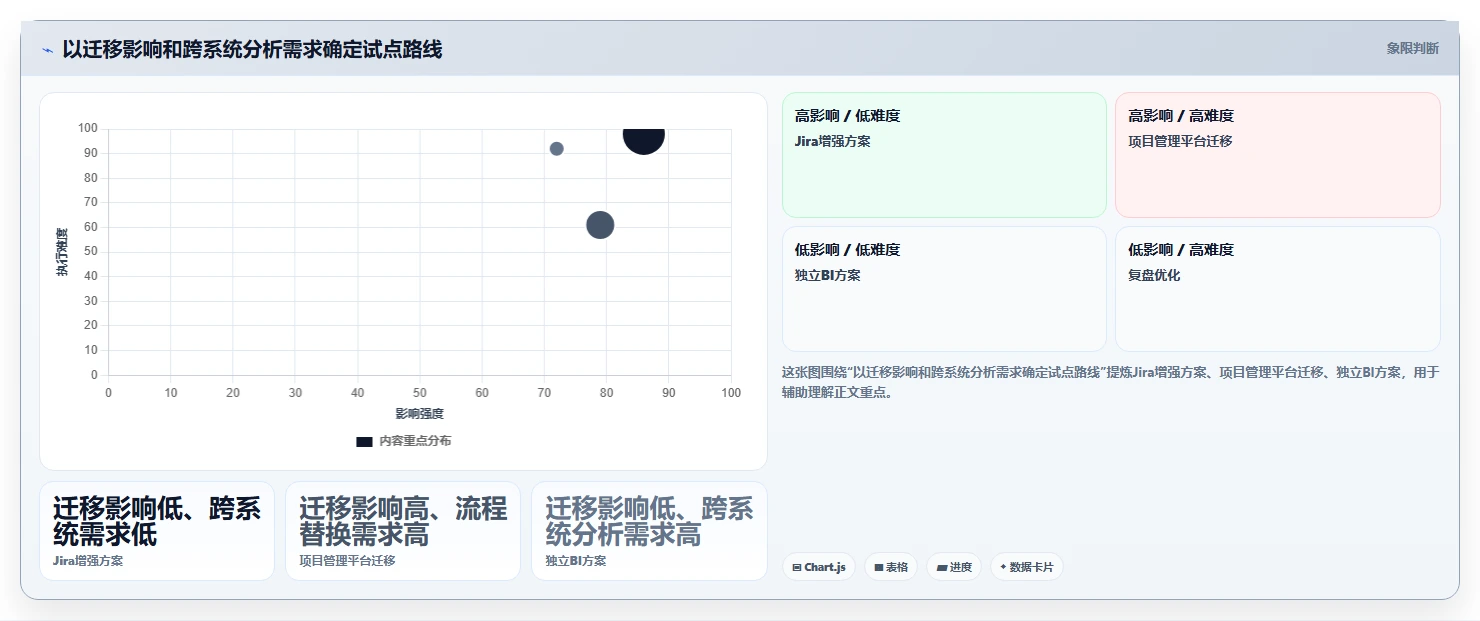Open the 高影响 / 低难度 quadrant card
The height and width of the screenshot is (621, 1480).
point(944,155)
